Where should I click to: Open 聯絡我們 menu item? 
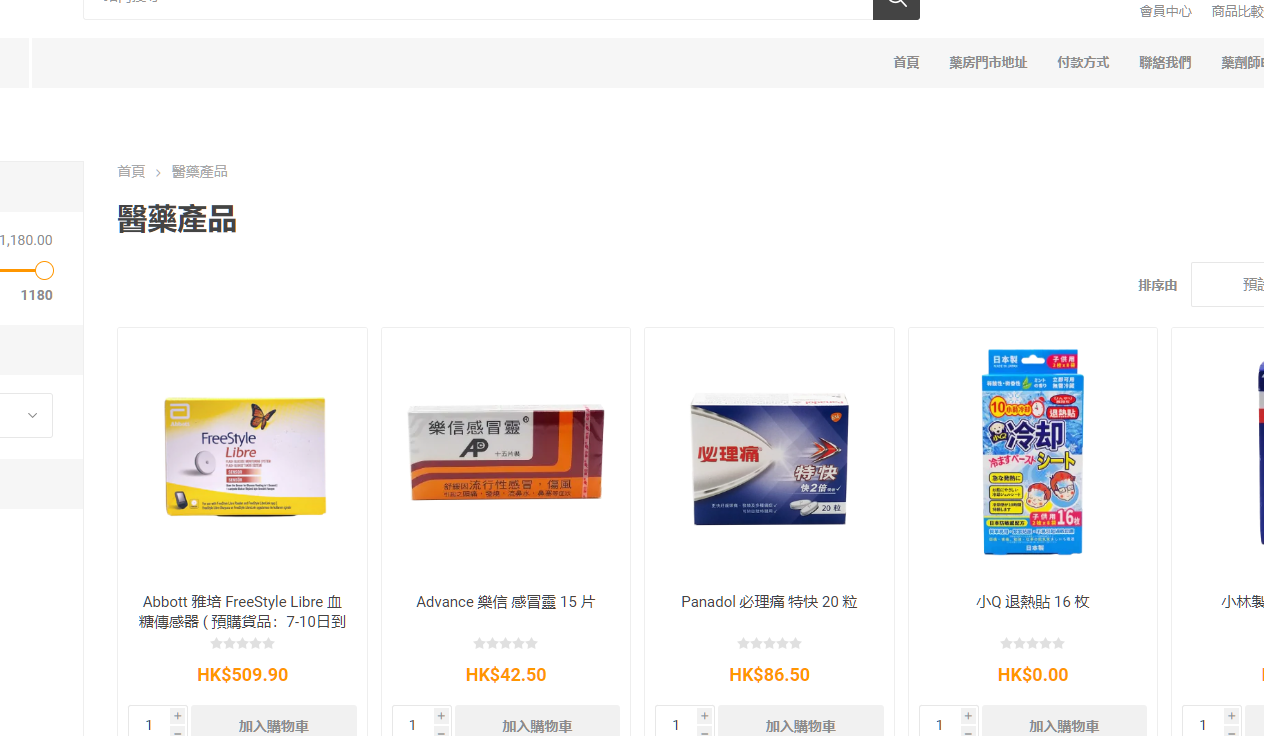coord(1165,63)
